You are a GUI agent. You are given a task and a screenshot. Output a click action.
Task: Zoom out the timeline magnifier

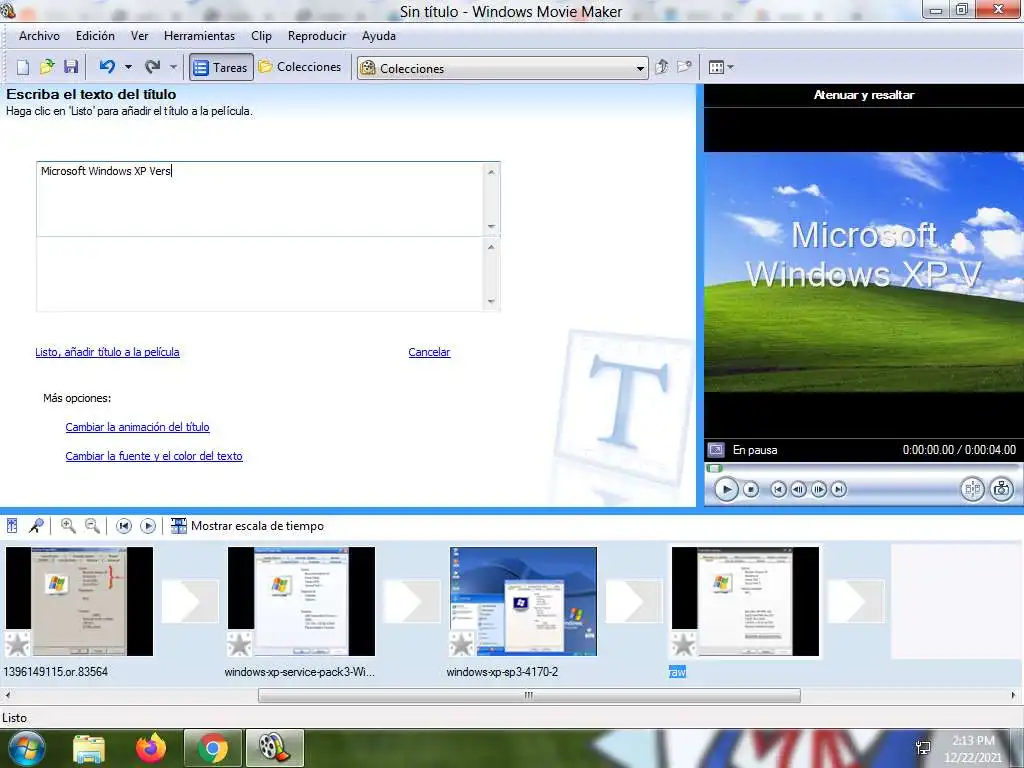click(93, 526)
